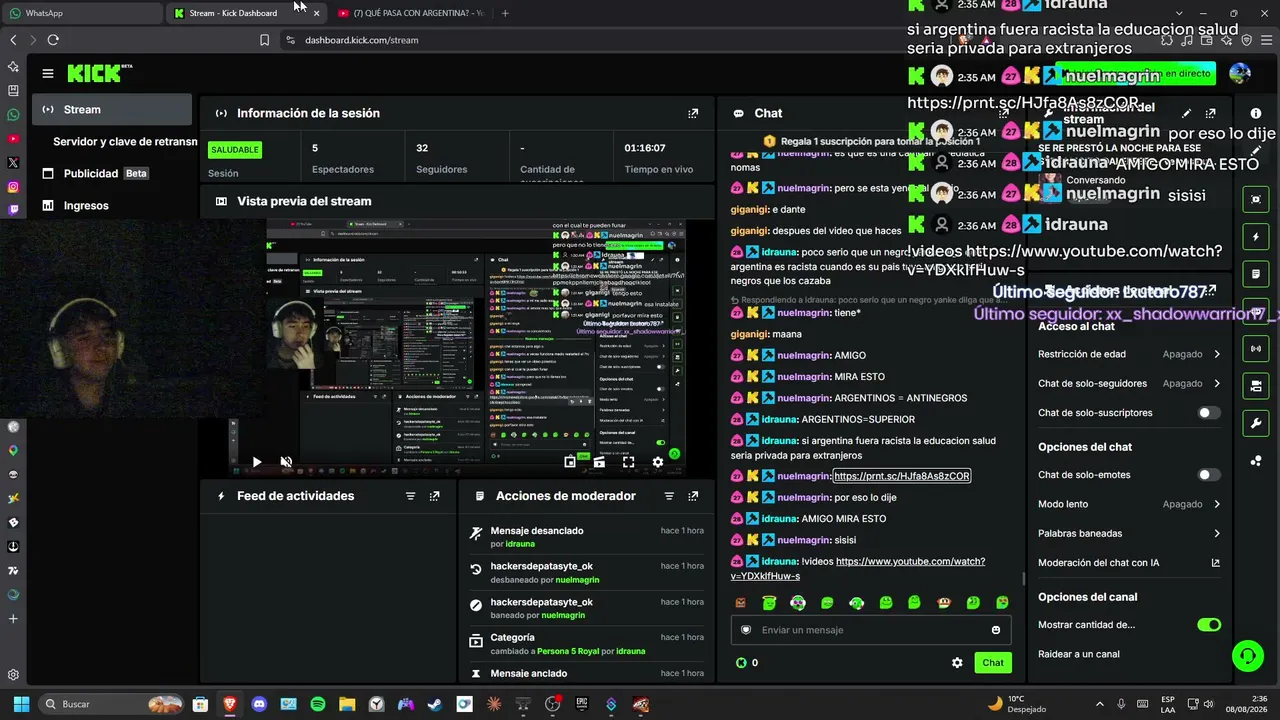Select the Categoría moderator action entry
This screenshot has width=1280, height=720.
tap(586, 644)
